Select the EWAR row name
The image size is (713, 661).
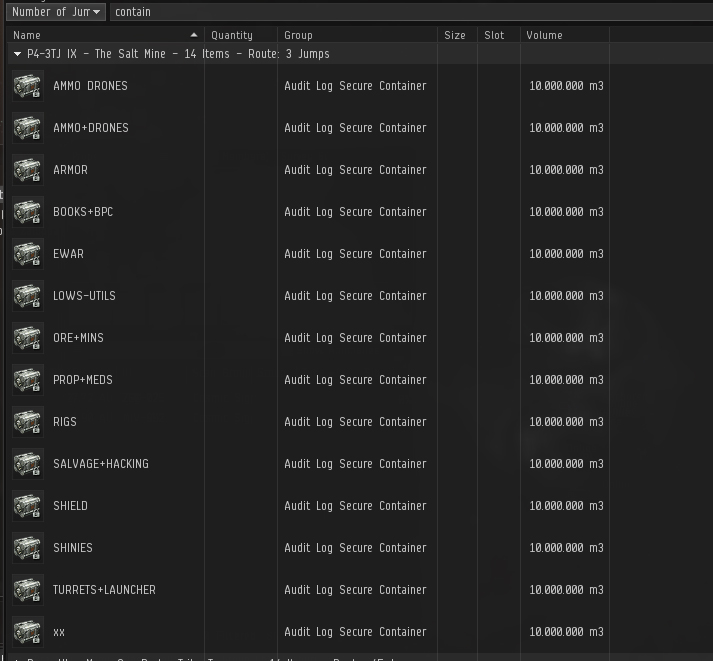68,254
